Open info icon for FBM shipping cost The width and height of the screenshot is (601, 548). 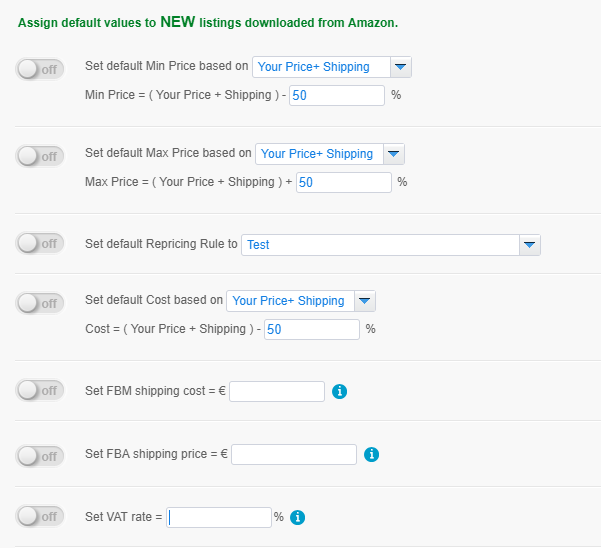[x=339, y=392]
